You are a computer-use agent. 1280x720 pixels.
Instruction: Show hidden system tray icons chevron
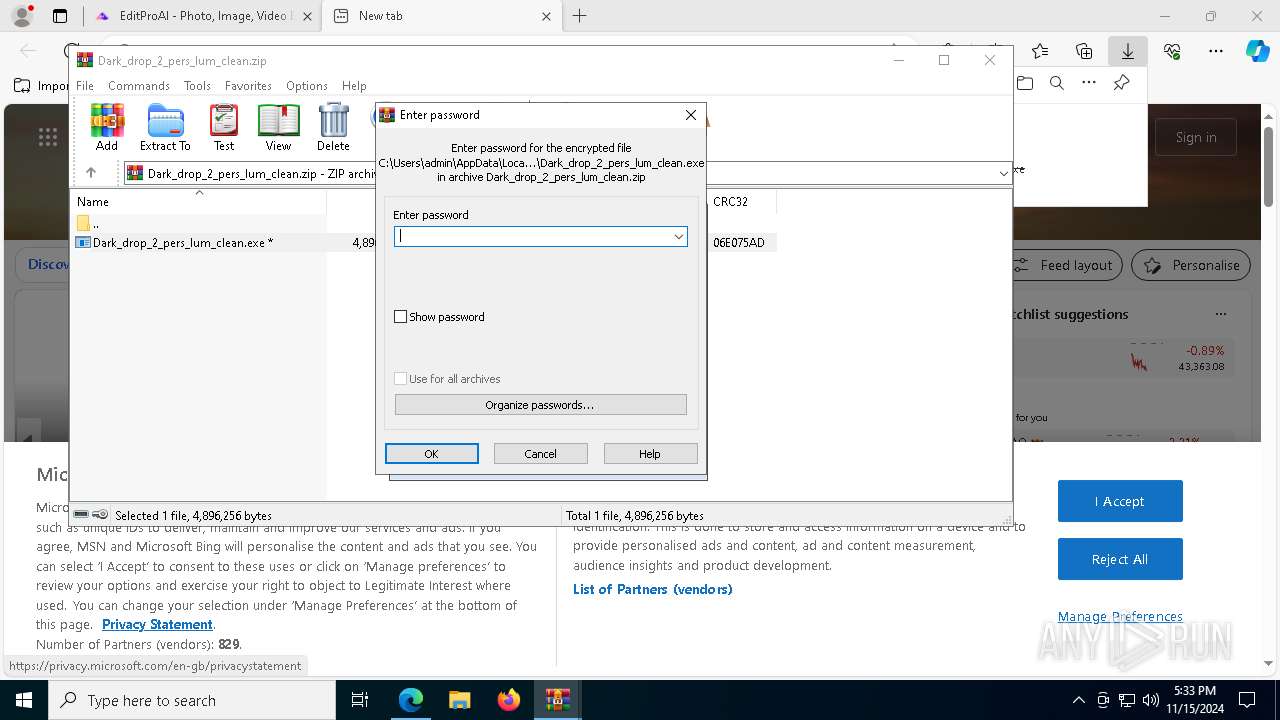[x=1078, y=700]
